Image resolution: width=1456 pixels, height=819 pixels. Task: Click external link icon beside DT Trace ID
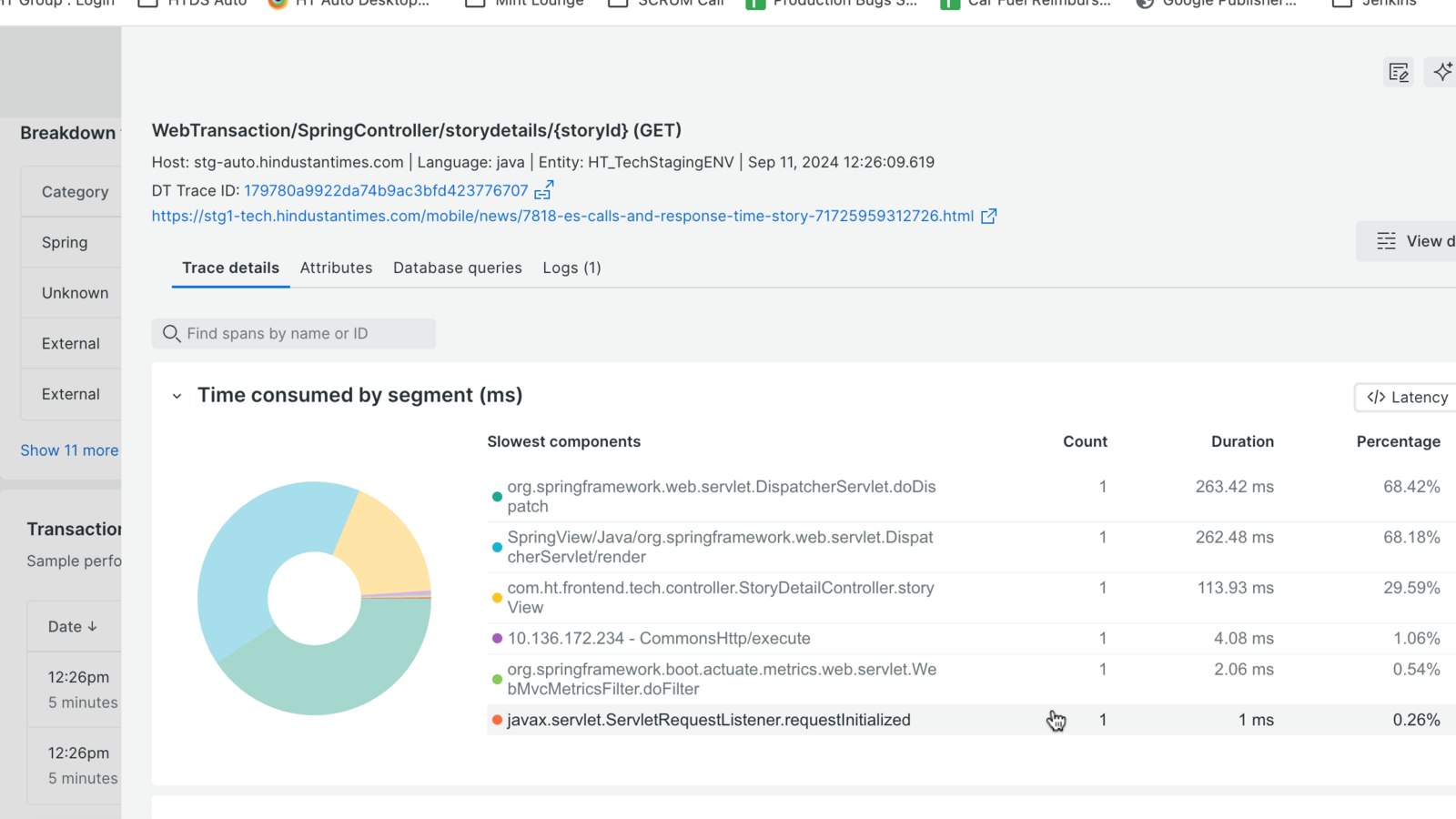543,190
